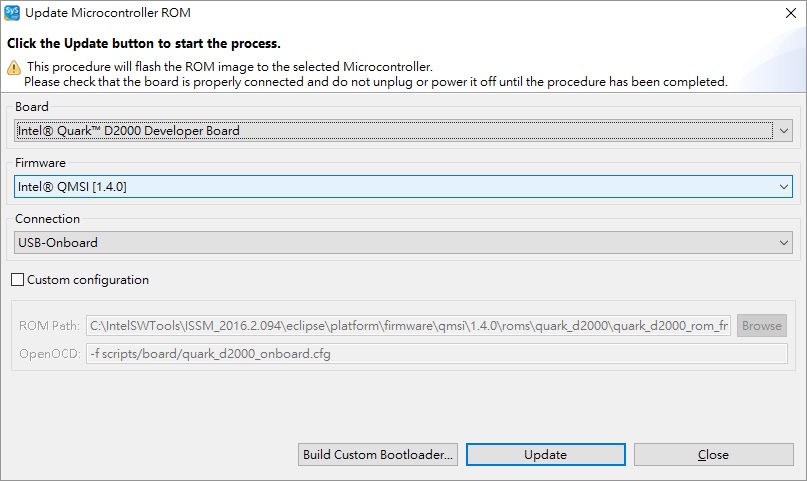Enable the Custom configuration checkbox
The image size is (807, 481).
pyautogui.click(x=17, y=279)
